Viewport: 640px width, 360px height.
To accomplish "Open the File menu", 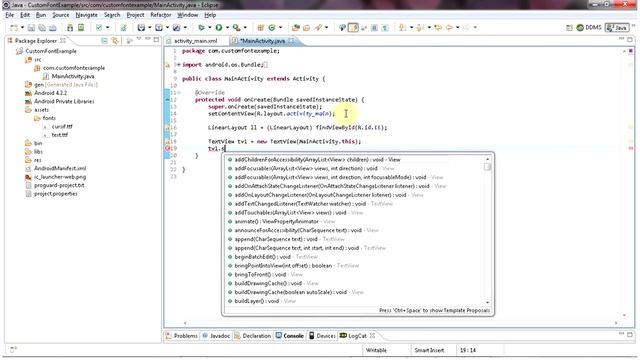I will point(9,15).
